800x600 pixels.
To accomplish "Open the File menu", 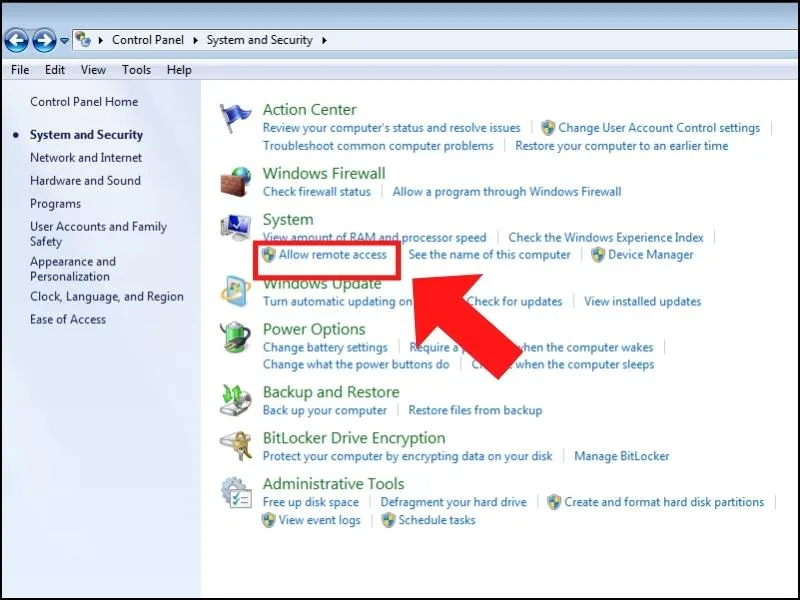I will pos(20,70).
